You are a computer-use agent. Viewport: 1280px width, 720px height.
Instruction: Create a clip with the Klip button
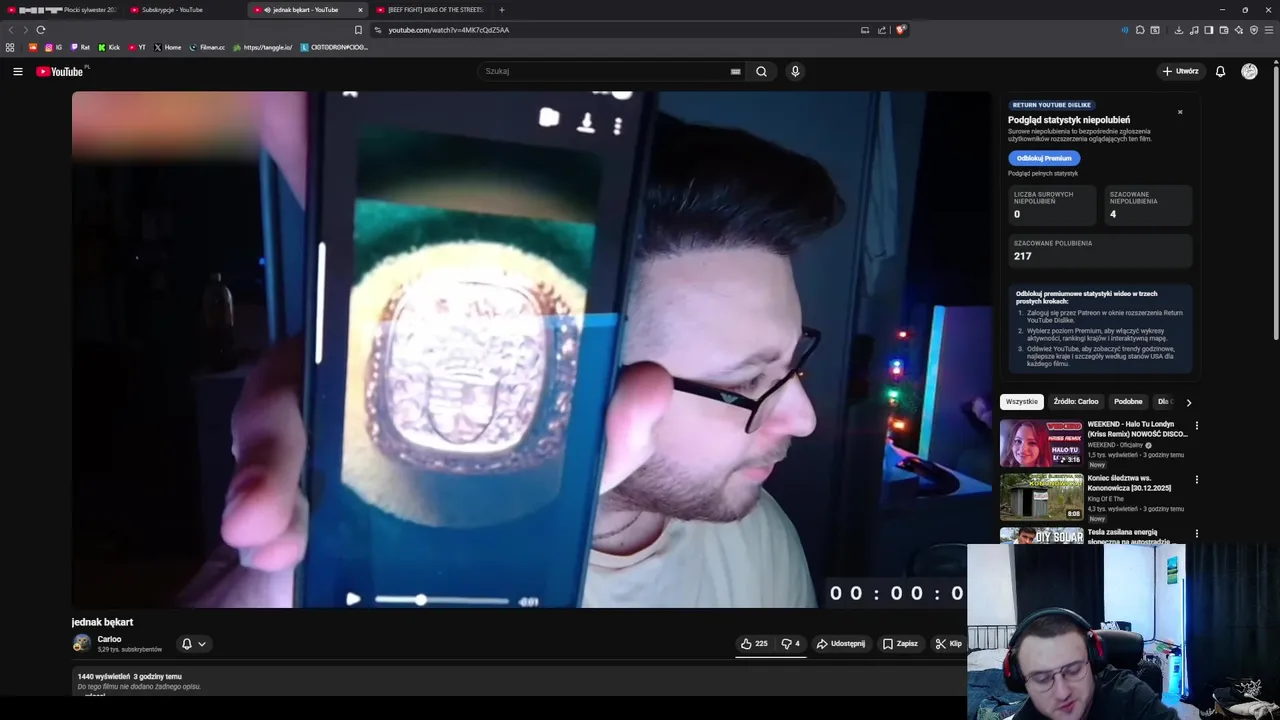tap(948, 644)
